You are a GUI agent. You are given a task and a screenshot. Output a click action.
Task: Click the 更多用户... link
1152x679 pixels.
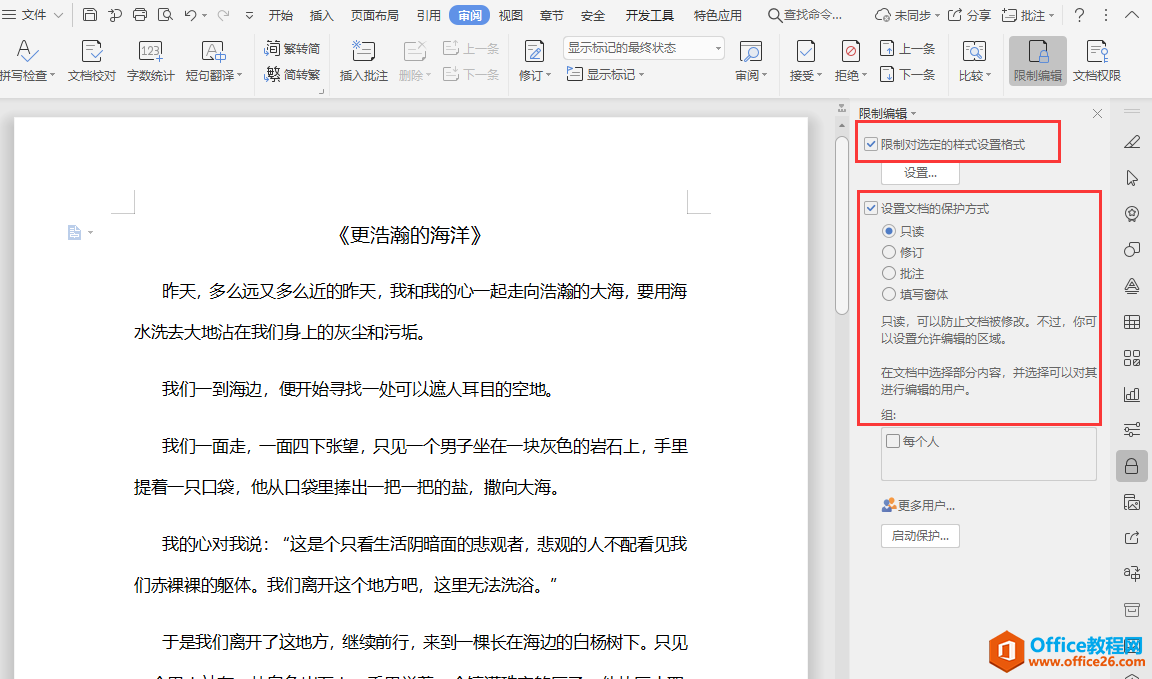coord(918,505)
